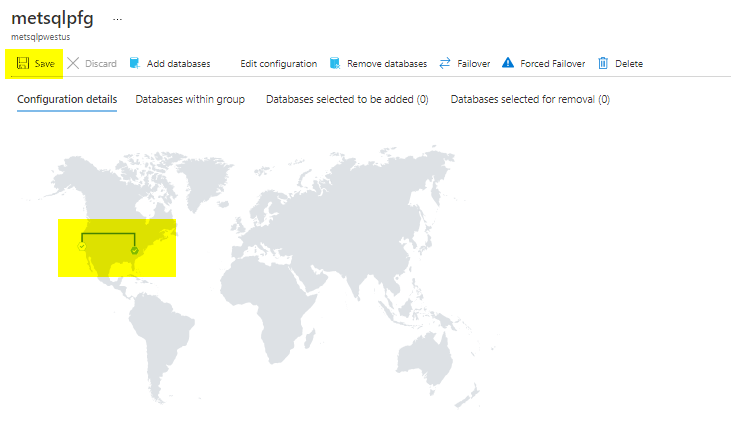Click the Forced Failover text label
731x436 pixels.
tap(552, 63)
